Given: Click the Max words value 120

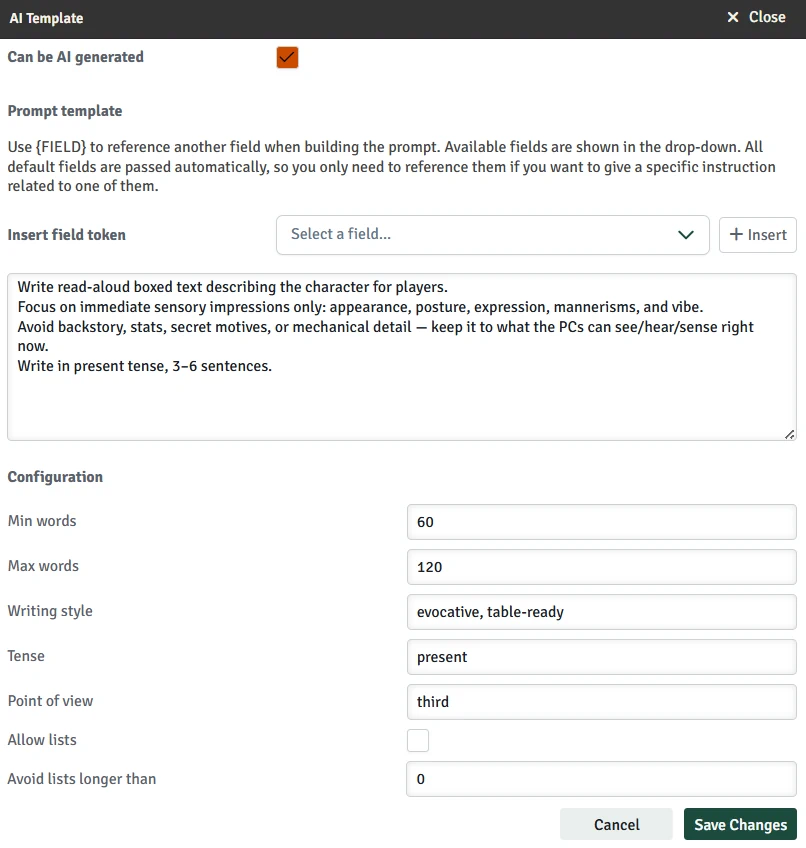Looking at the screenshot, I should pos(601,566).
